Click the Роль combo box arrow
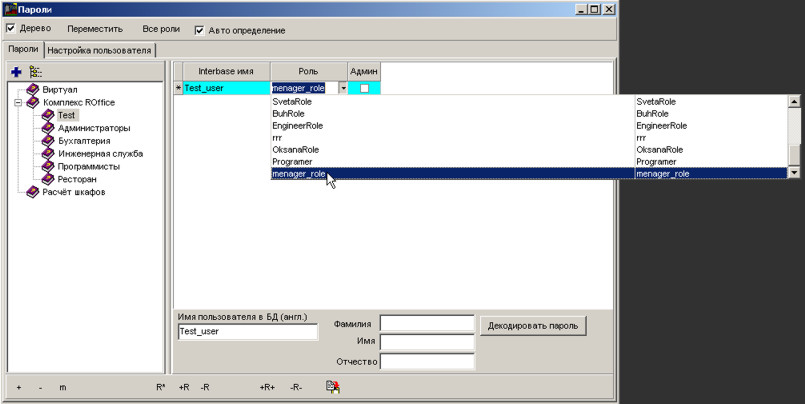805x404 pixels. click(x=343, y=89)
